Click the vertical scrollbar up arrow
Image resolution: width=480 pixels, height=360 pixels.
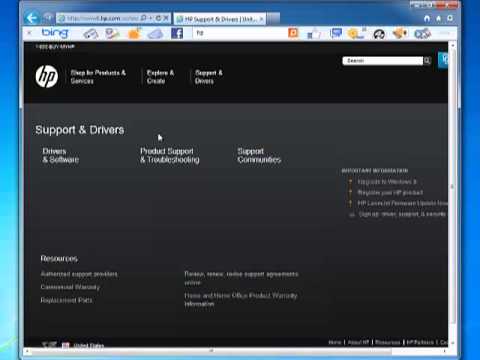pos(452,45)
